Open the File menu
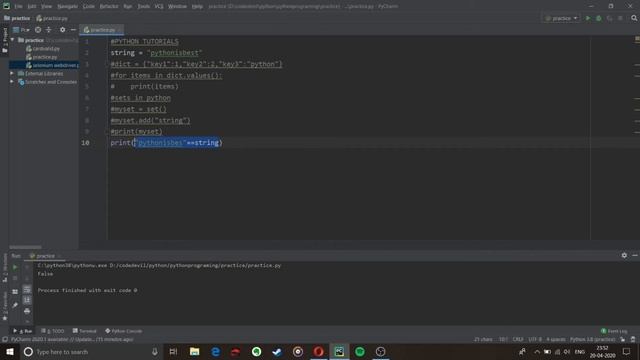 (x=19, y=6)
